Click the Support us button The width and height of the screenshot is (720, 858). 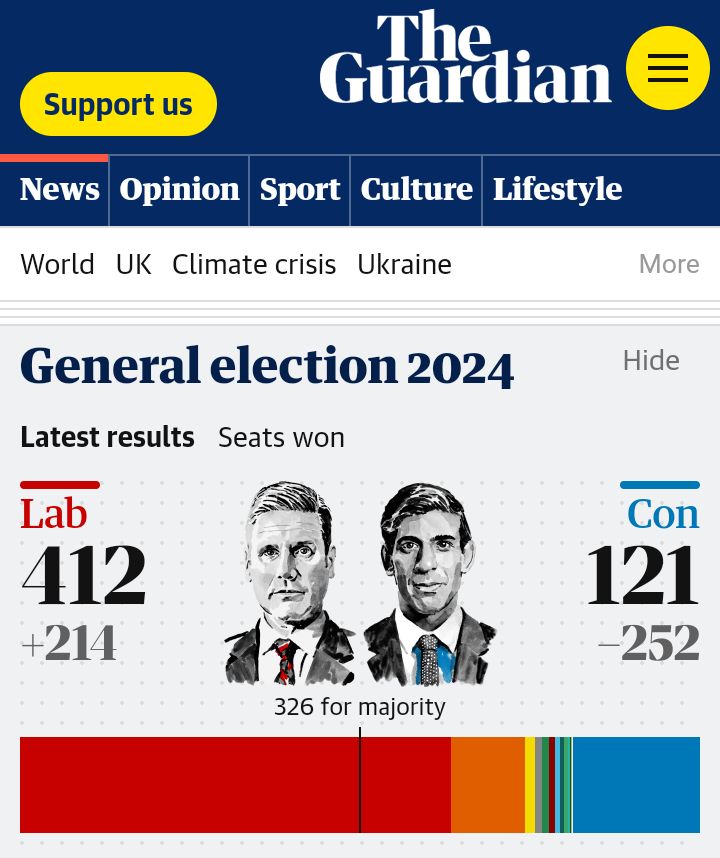(x=118, y=104)
